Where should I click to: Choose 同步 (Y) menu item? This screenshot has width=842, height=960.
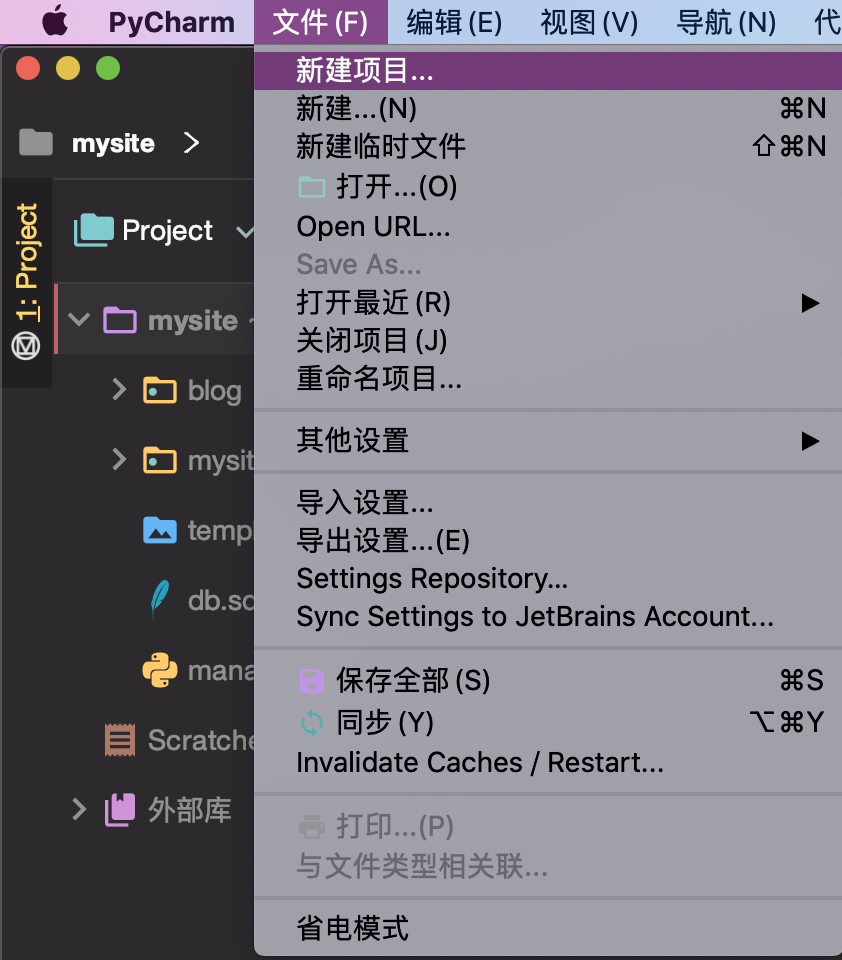[548, 722]
